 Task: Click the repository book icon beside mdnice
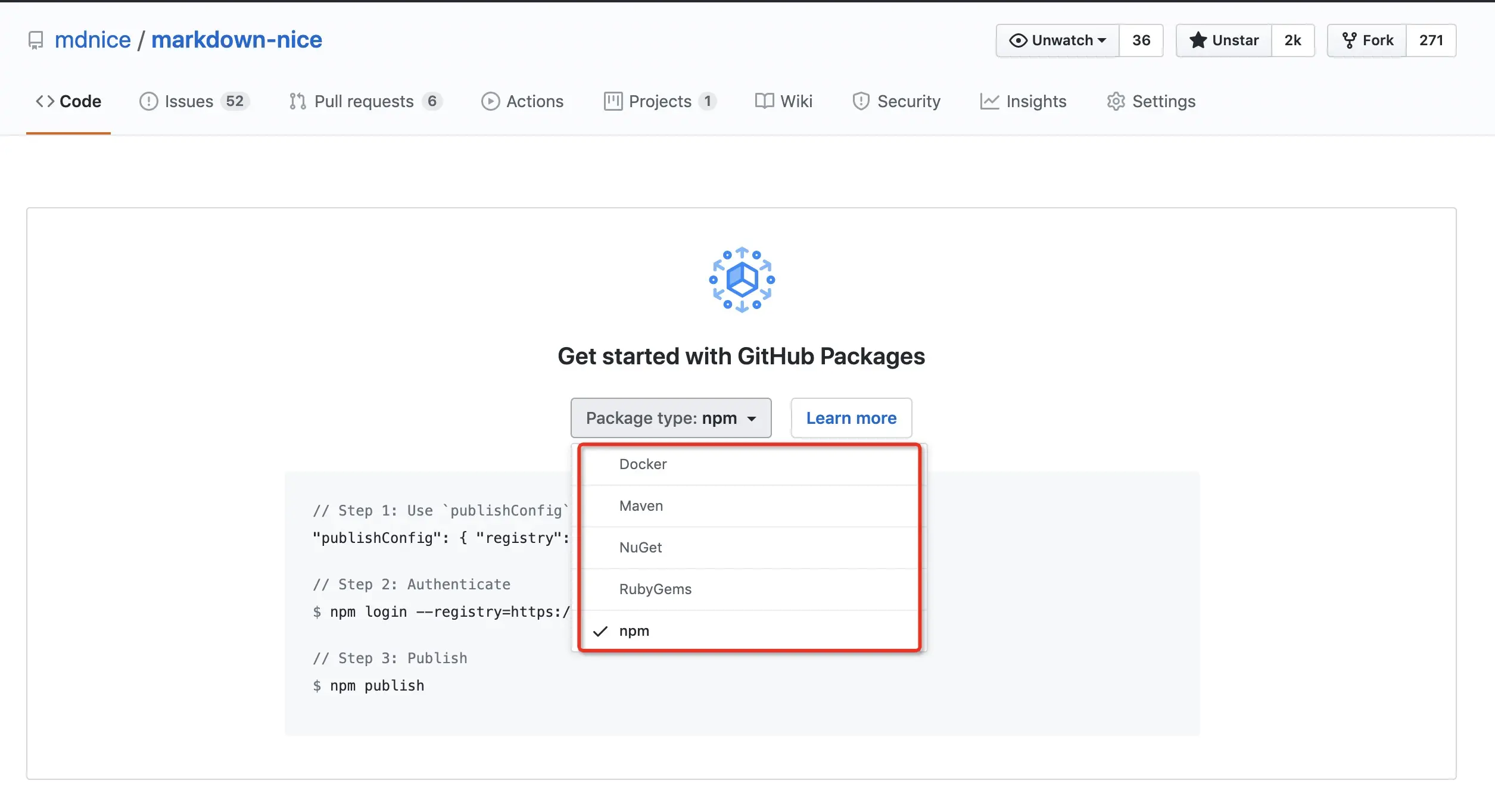point(36,40)
